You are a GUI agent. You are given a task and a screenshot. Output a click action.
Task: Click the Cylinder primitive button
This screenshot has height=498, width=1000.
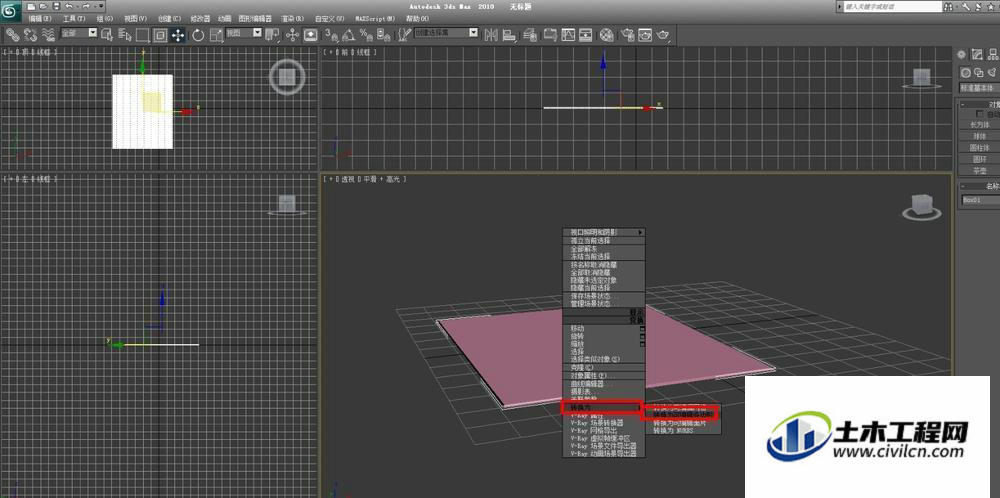coord(980,148)
